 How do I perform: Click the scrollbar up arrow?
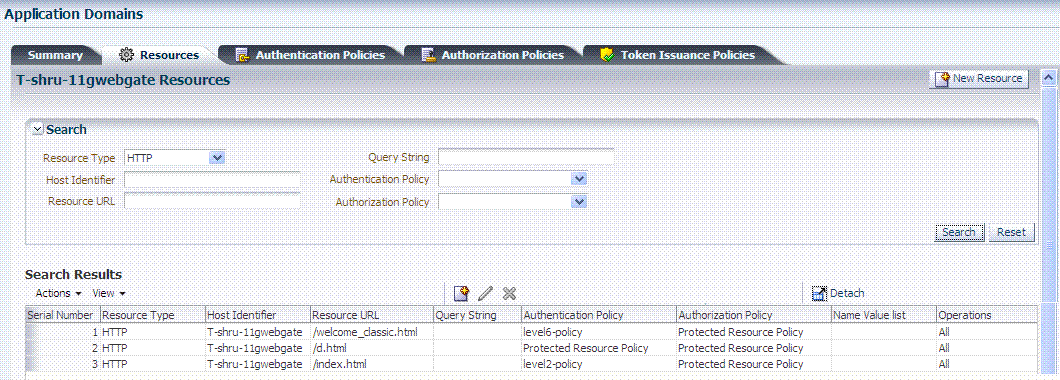(x=1049, y=77)
